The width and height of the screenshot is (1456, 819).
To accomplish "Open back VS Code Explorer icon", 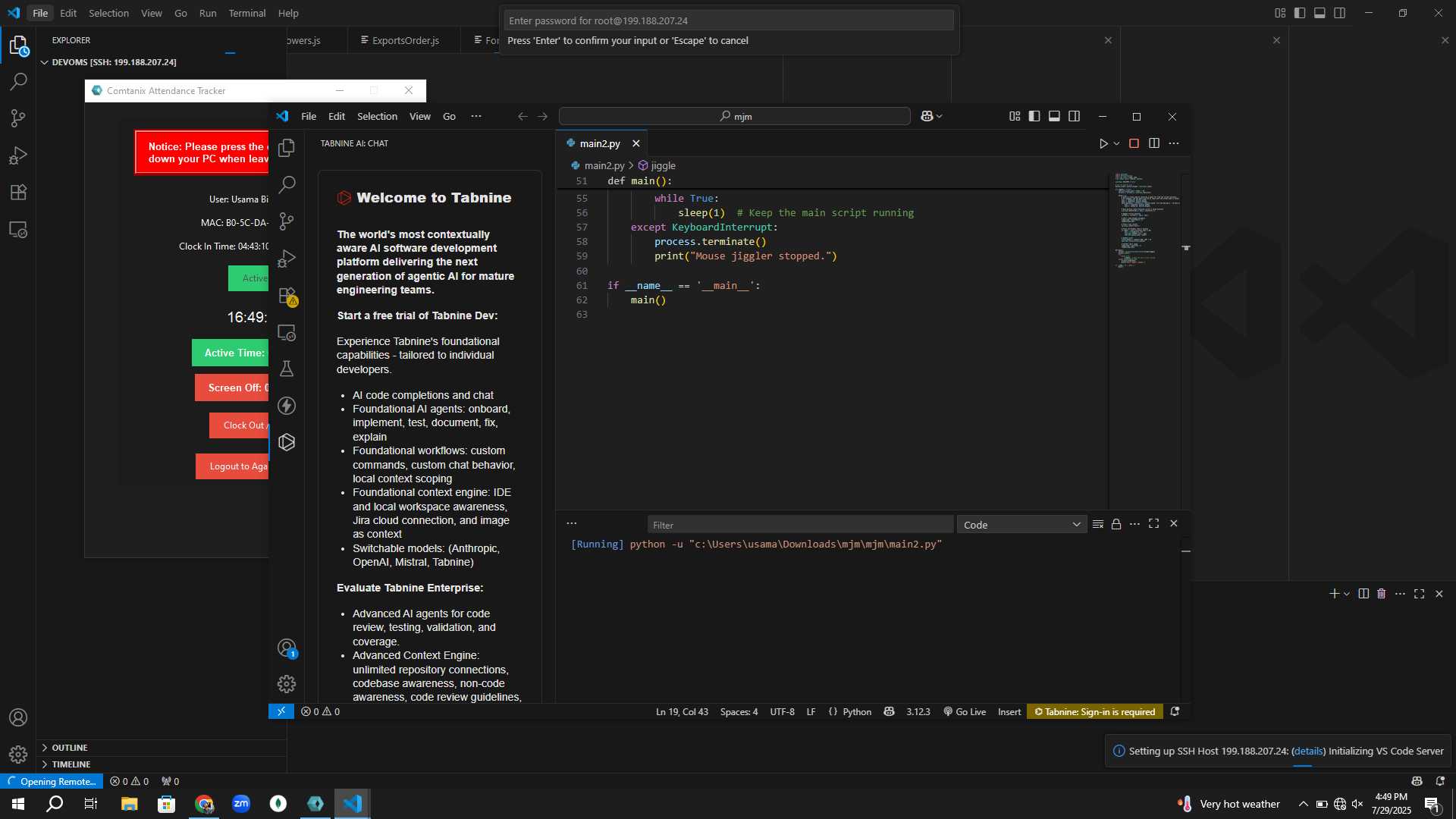I will 18,46.
